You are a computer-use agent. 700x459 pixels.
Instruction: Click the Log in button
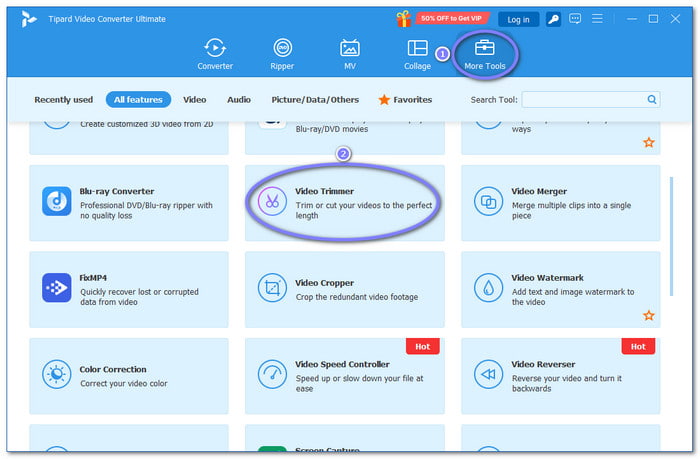point(518,19)
